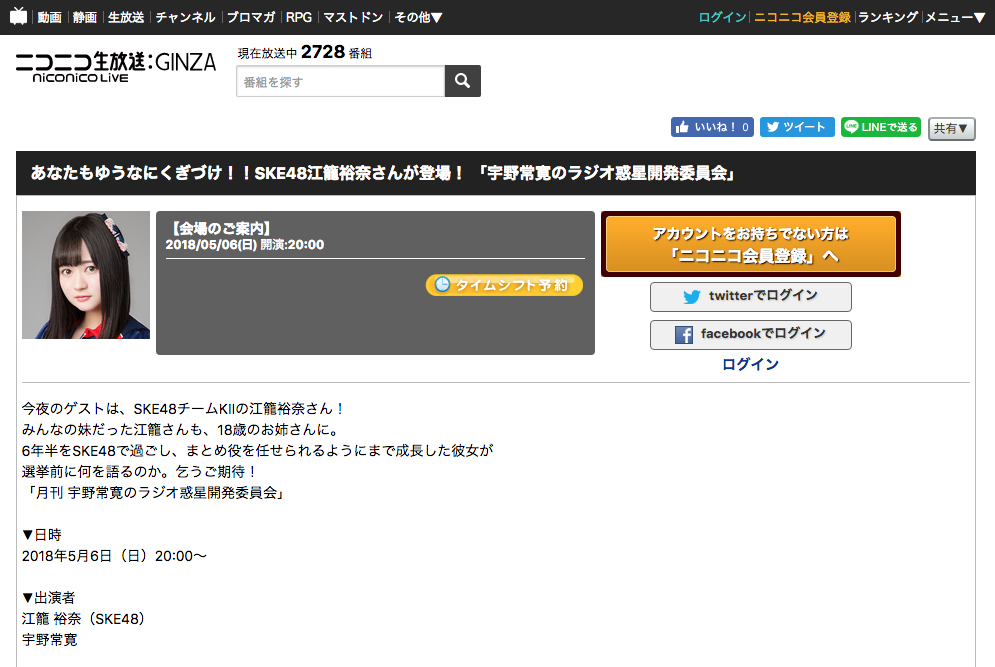
Task: Click the Twitter ツイート button
Action: point(797,127)
